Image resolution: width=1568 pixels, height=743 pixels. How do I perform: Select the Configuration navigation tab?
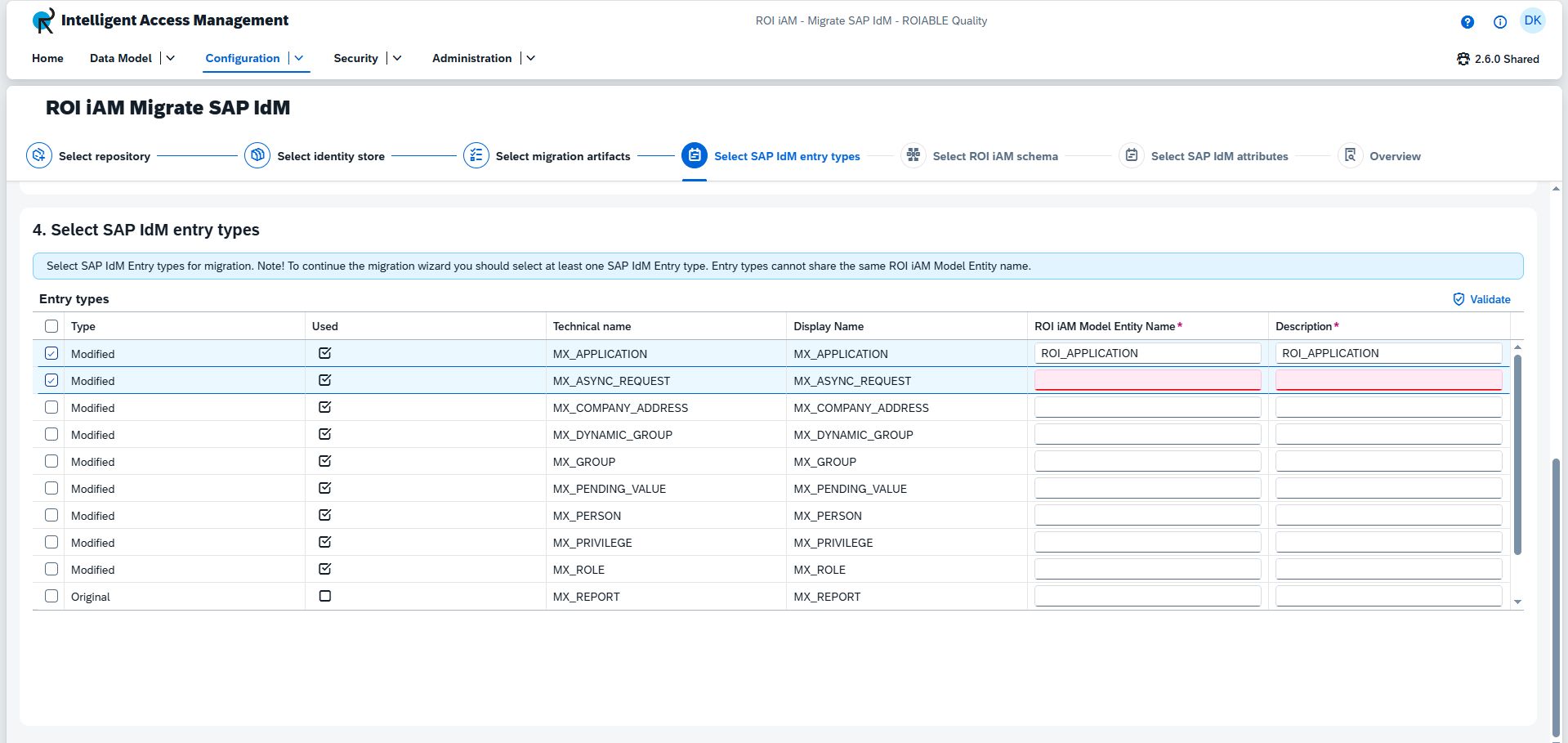tap(243, 58)
